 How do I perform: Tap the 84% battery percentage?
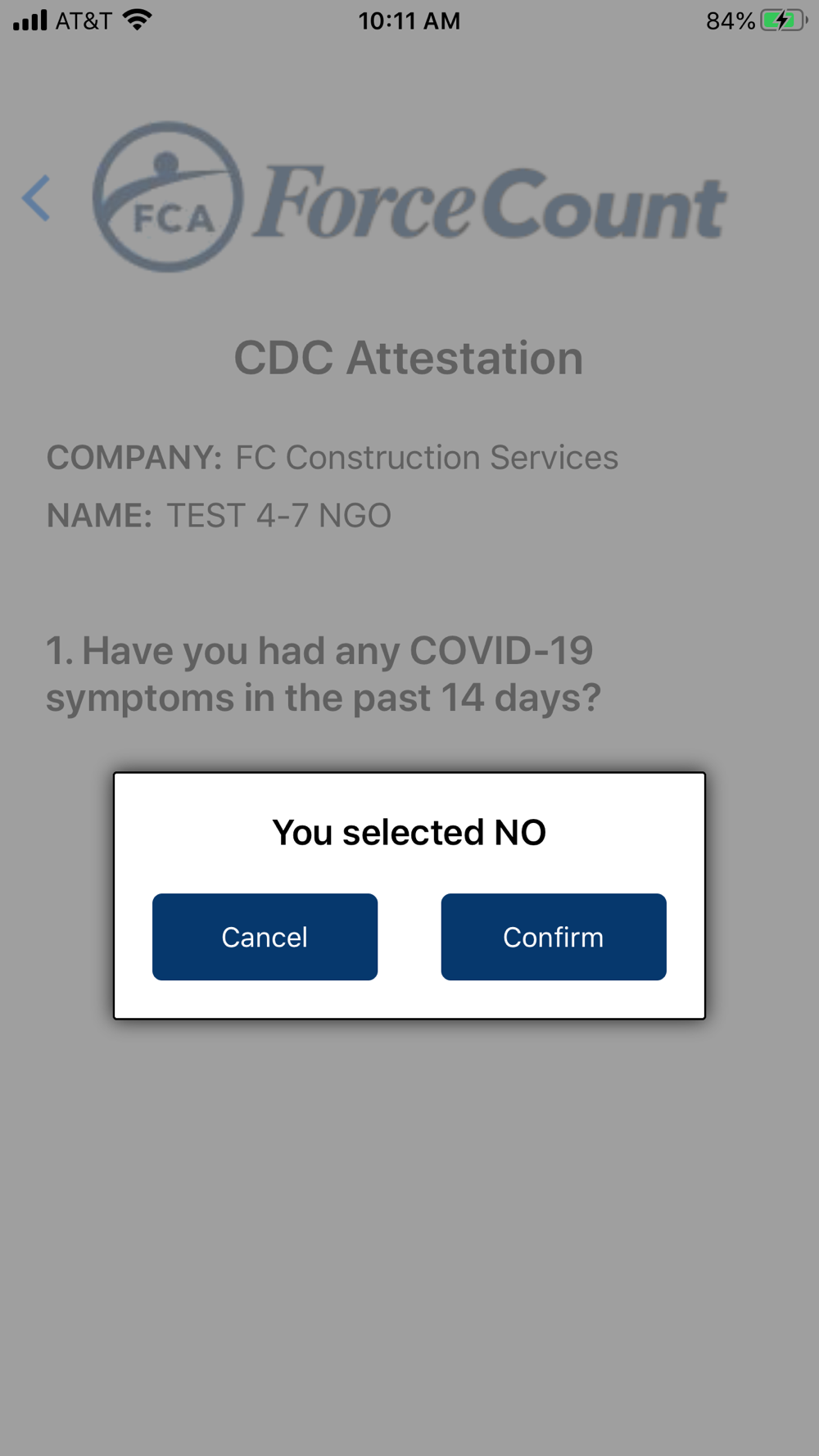coord(730,20)
